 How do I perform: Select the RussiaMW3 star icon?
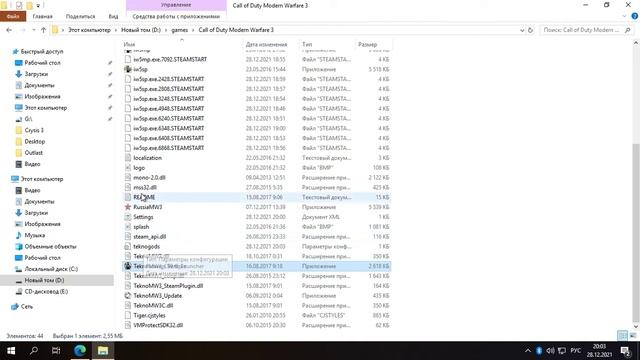pos(128,207)
